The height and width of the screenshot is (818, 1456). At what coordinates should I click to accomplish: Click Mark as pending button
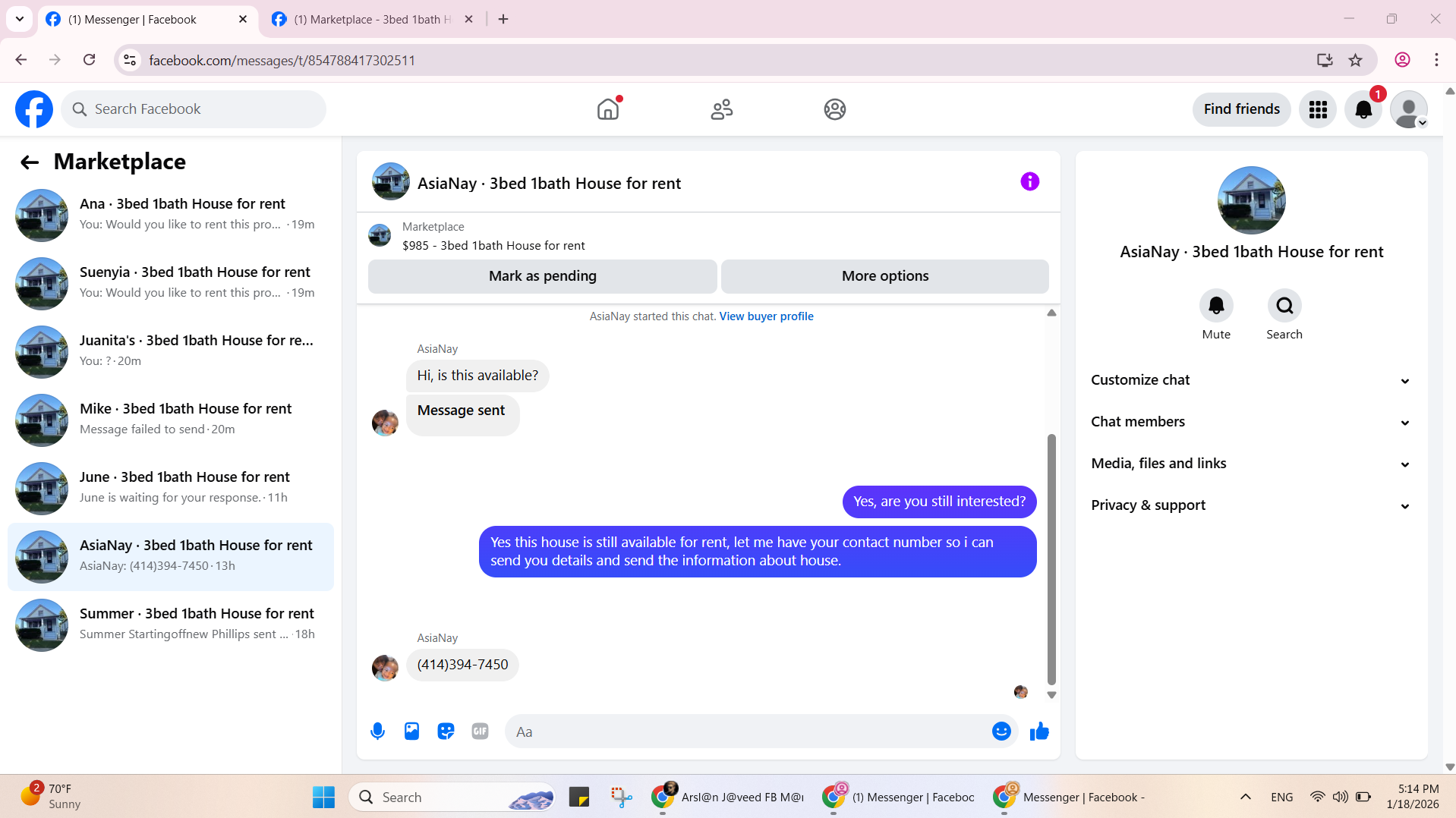pos(542,276)
